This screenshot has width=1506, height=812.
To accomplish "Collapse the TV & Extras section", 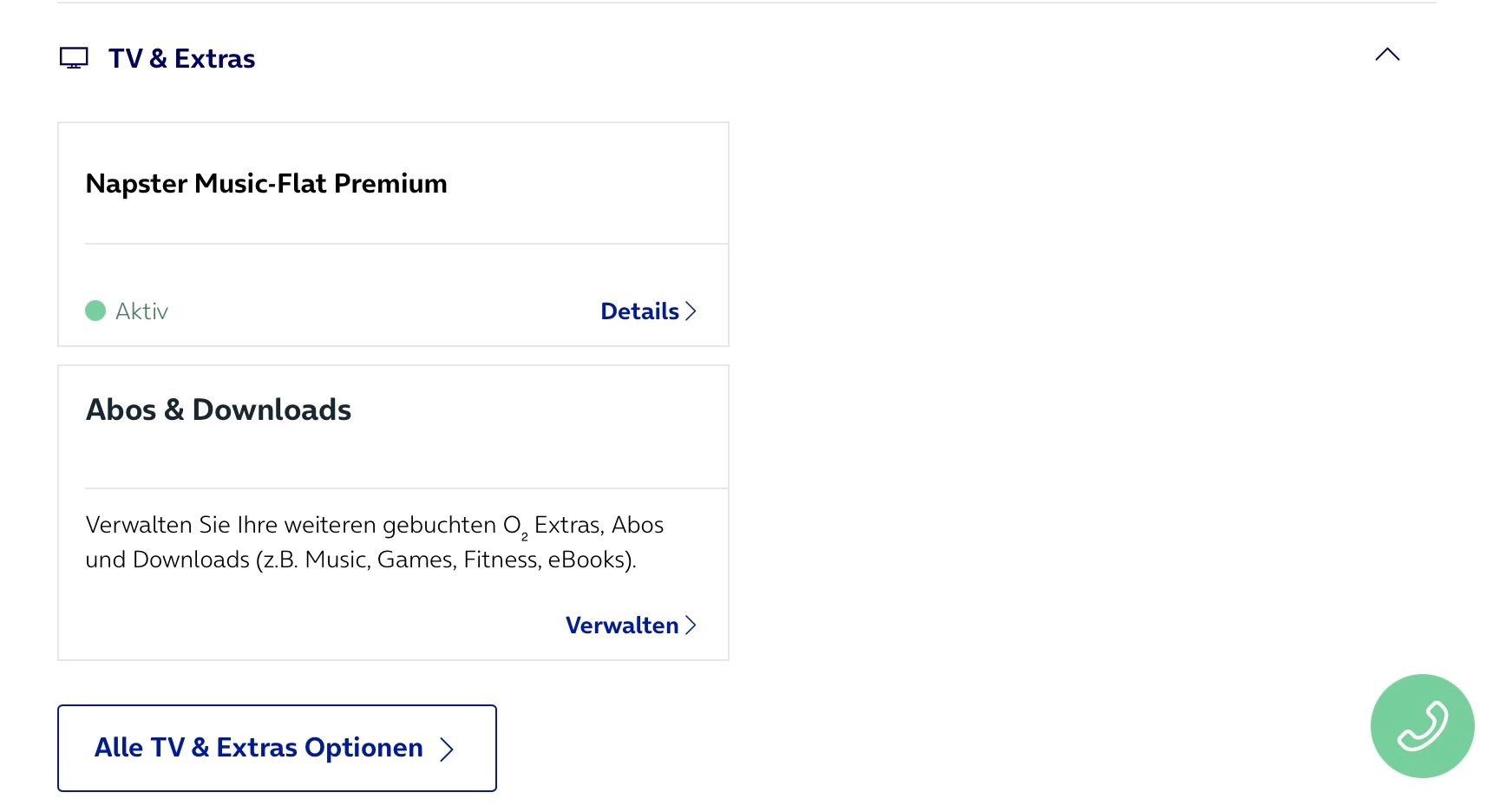I will click(1387, 55).
